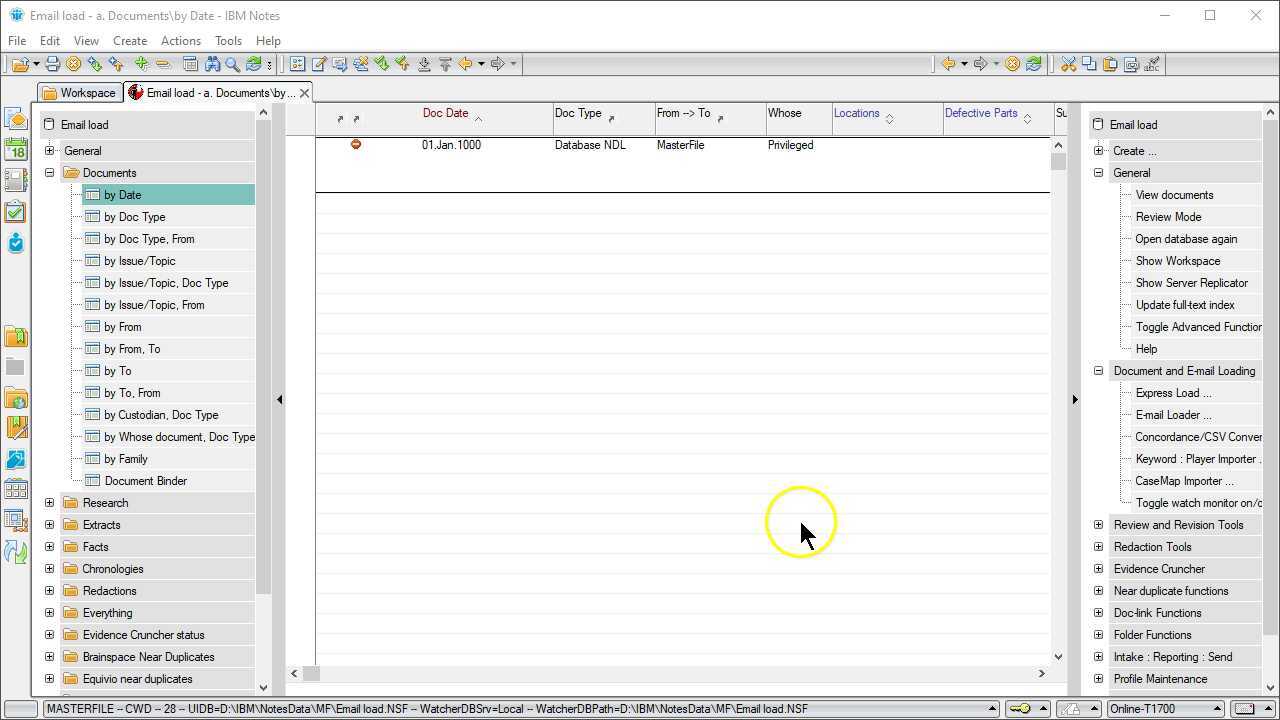Screen dimensions: 1280x720
Task: Switch to the Workspace tab
Action: pos(80,93)
